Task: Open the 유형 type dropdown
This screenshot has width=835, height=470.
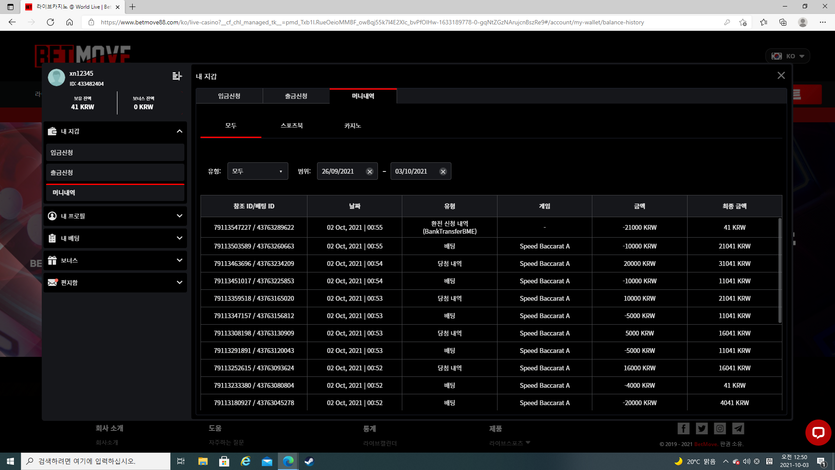Action: click(258, 171)
